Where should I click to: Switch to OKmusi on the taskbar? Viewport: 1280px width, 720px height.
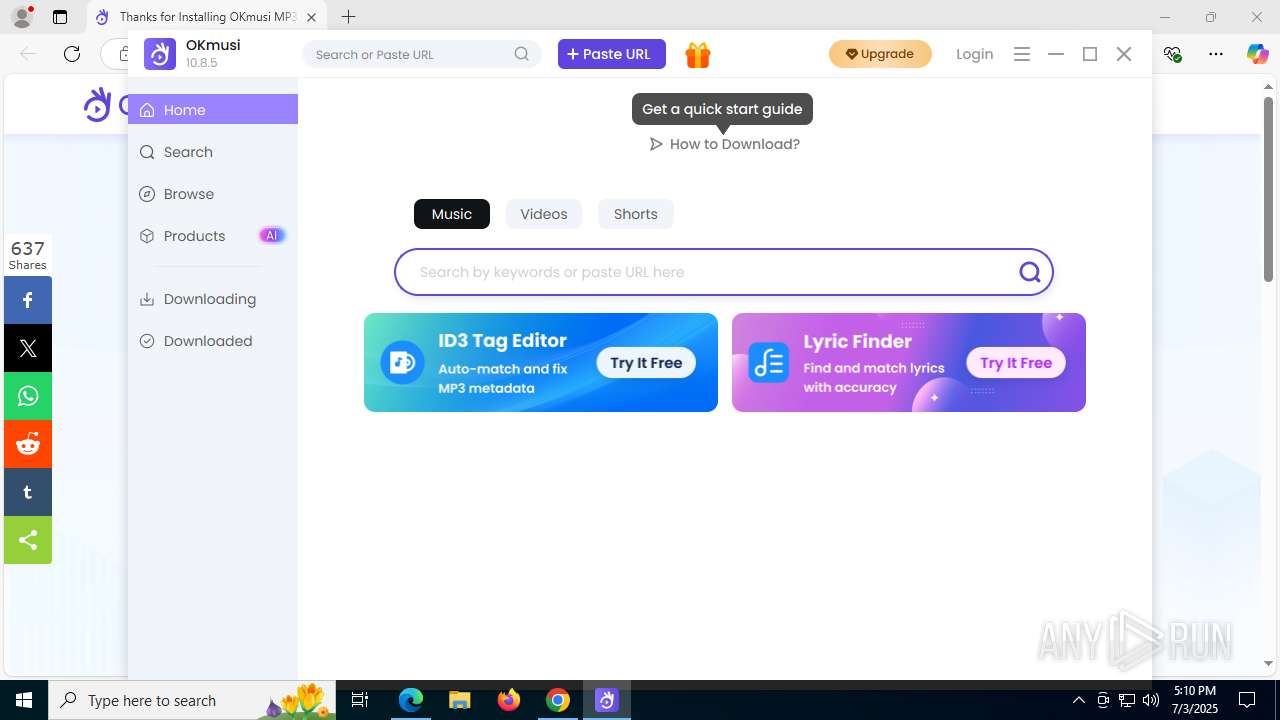point(607,700)
